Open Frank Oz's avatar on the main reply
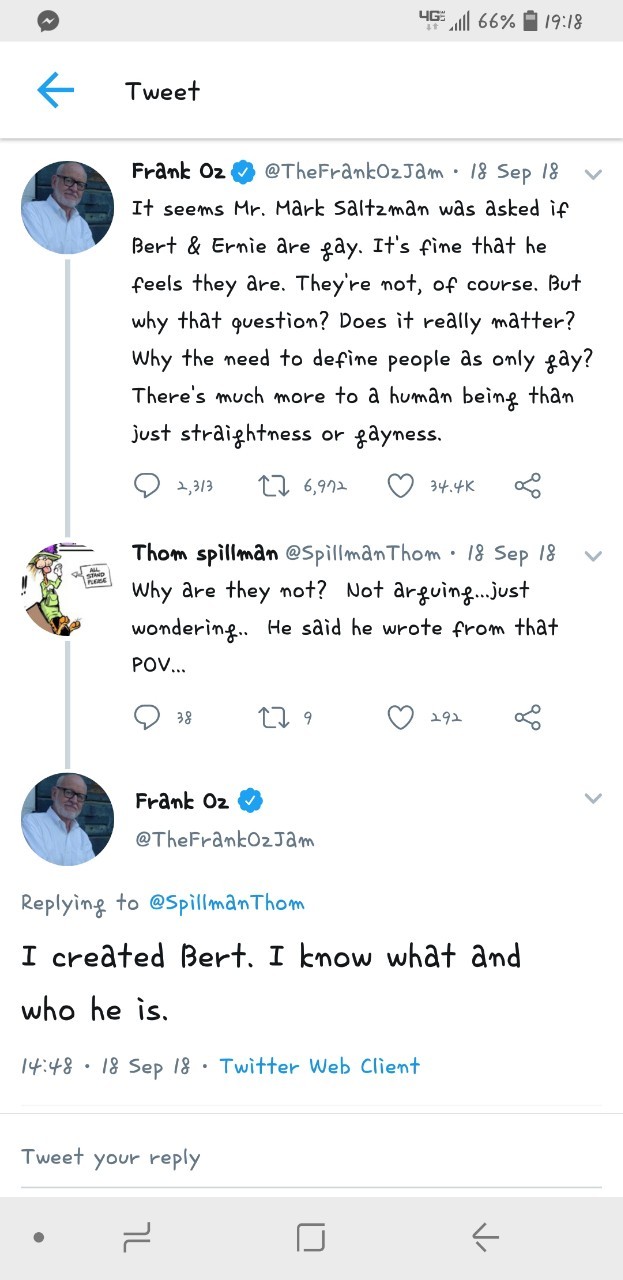This screenshot has height=1280, width=623. tap(67, 819)
